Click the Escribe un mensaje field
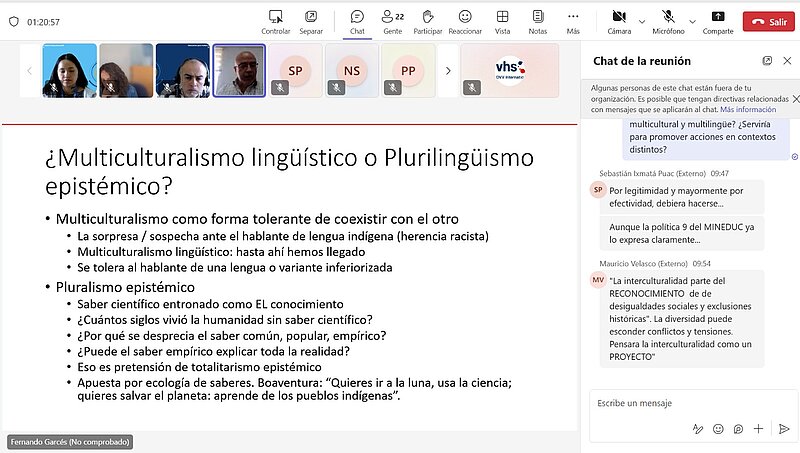800x453 pixels. pos(680,403)
